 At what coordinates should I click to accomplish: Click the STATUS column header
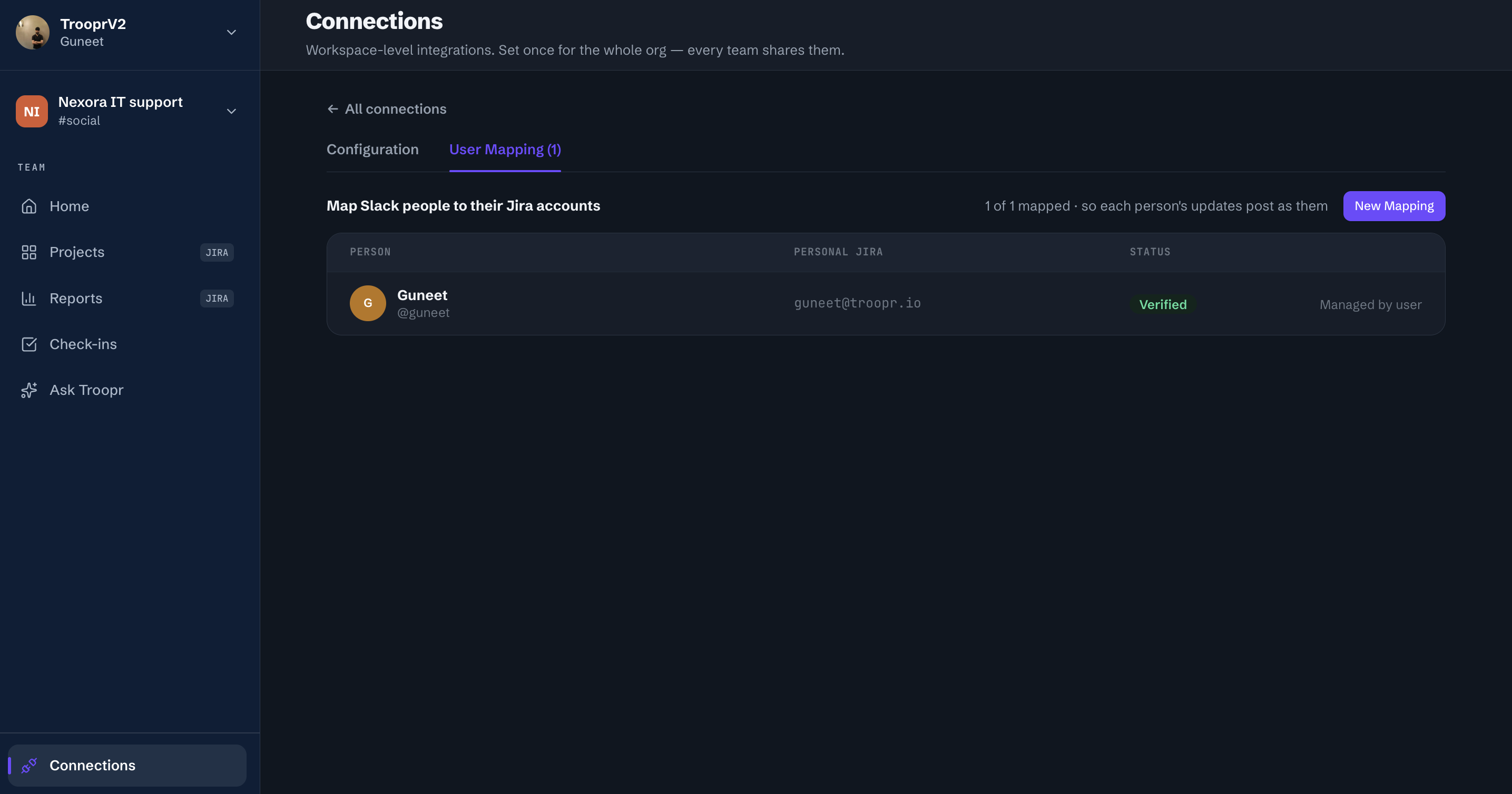point(1150,252)
